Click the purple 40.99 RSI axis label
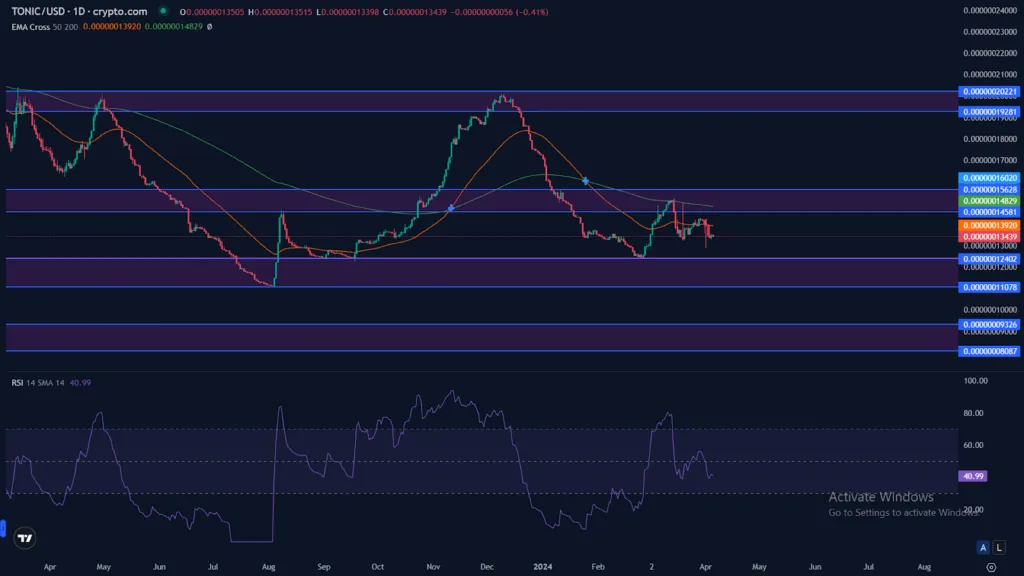Screen dimensions: 1024x576 [973, 476]
